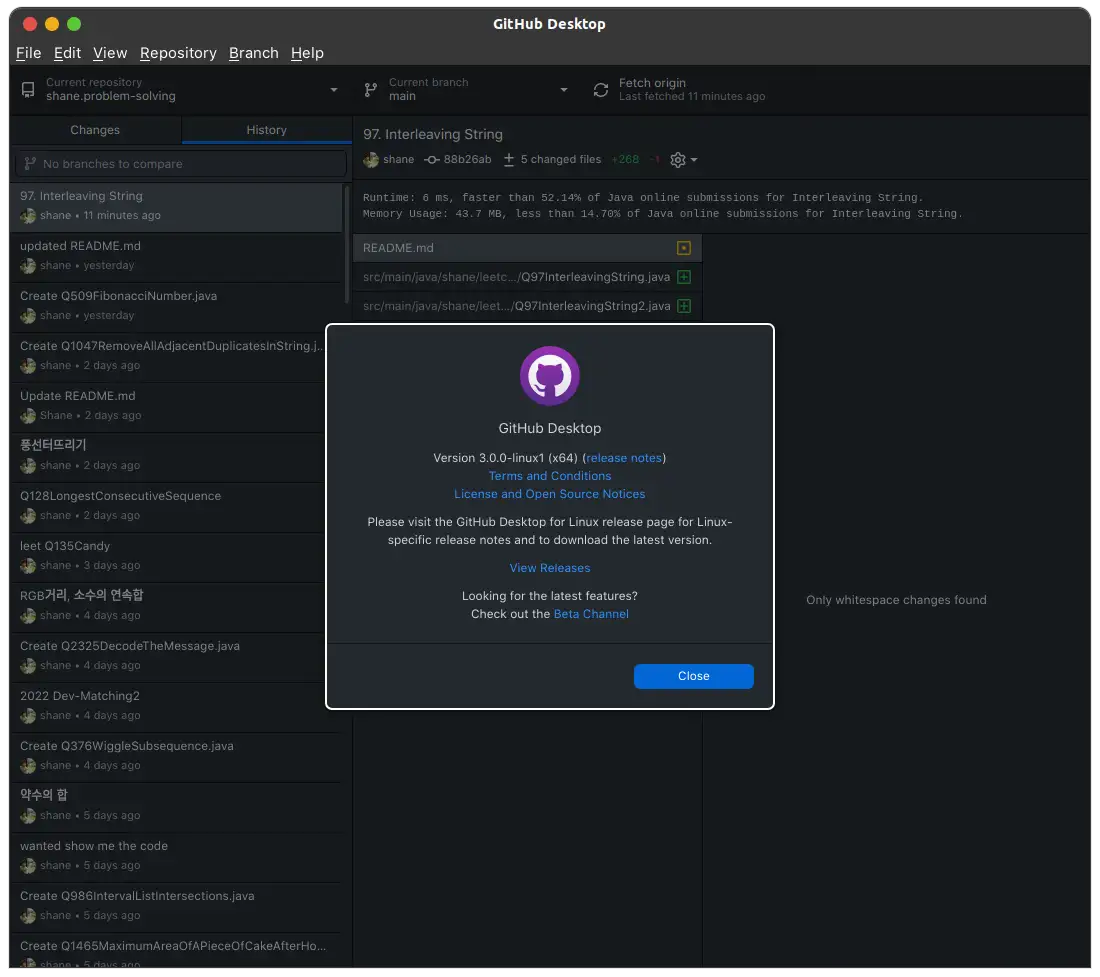Image resolution: width=1100 pixels, height=977 pixels.
Task: Click the avatar on the updated README.md commit
Action: pos(28,266)
